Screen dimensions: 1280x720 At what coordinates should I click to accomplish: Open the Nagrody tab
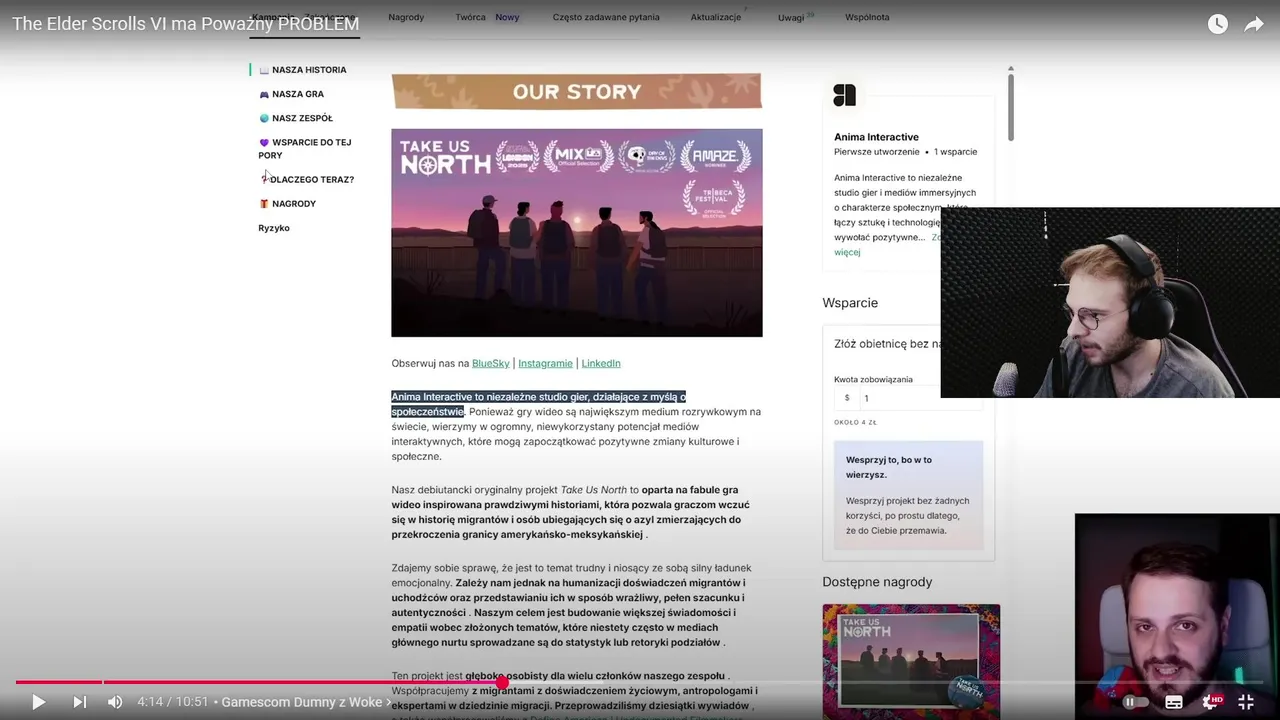(406, 17)
